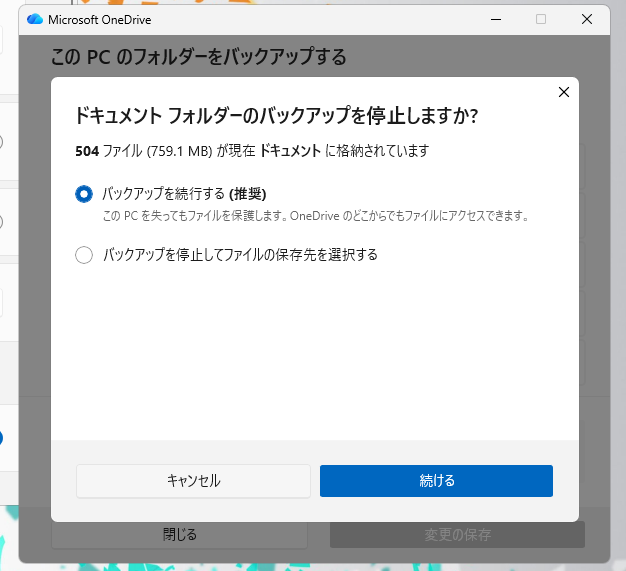Click the dimmed 閉じる button behind dialog
The width and height of the screenshot is (626, 571).
(180, 534)
